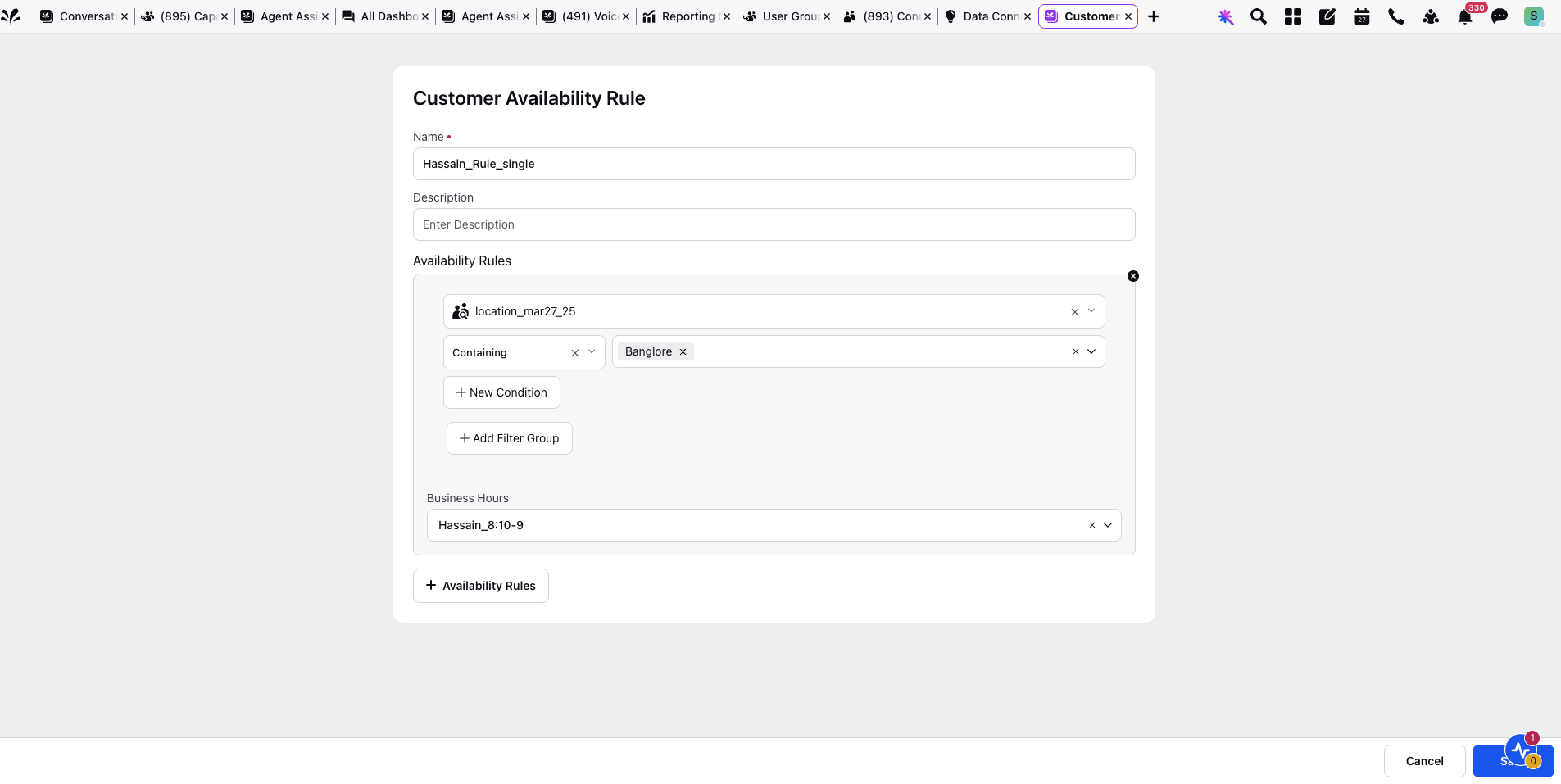Click Add Filter Group button

(x=510, y=438)
